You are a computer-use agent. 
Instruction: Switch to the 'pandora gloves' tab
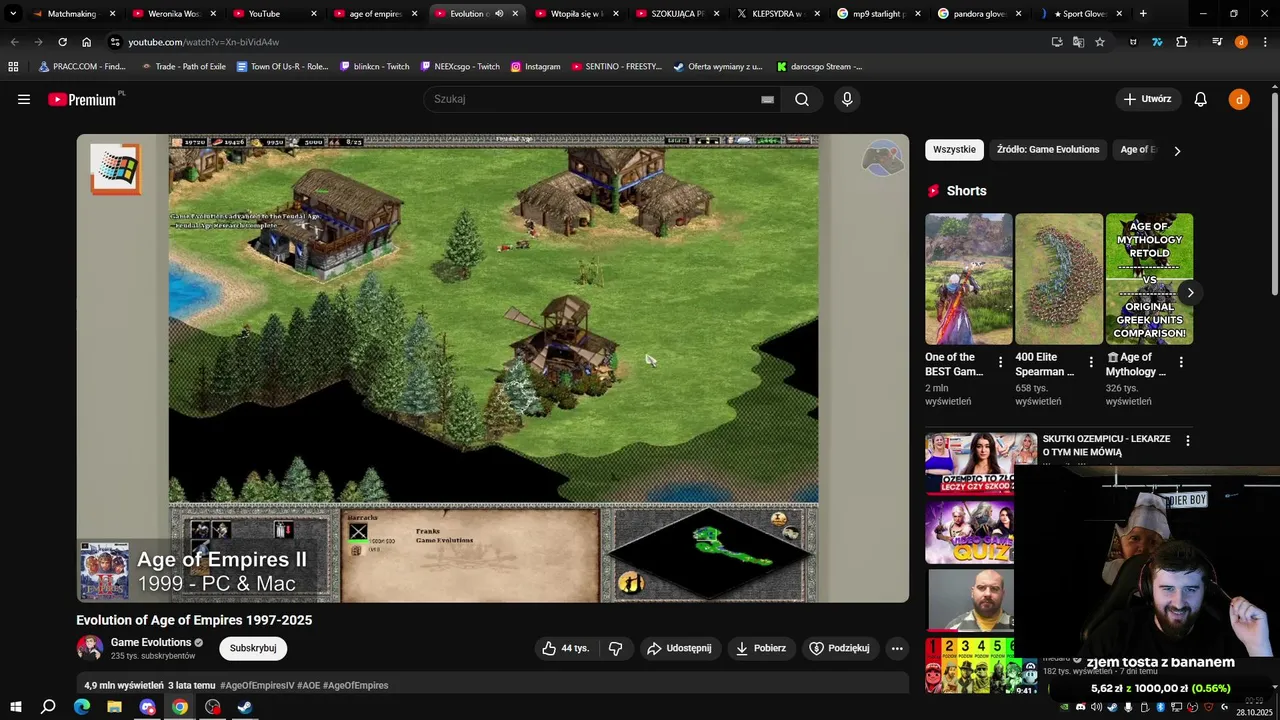click(981, 14)
